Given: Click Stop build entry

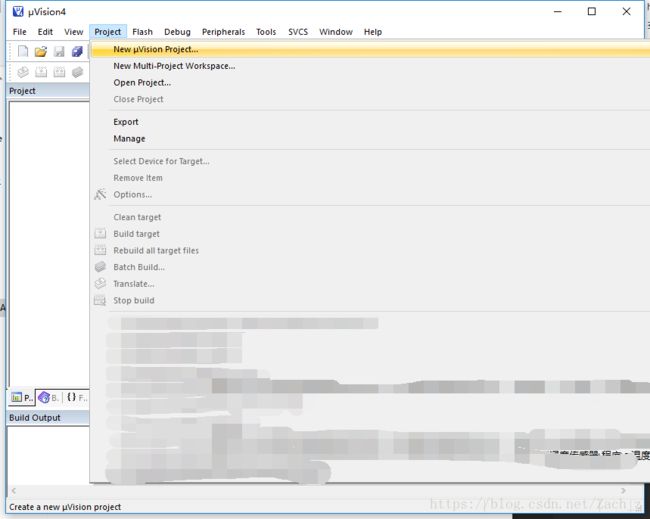Looking at the screenshot, I should click(370, 300).
